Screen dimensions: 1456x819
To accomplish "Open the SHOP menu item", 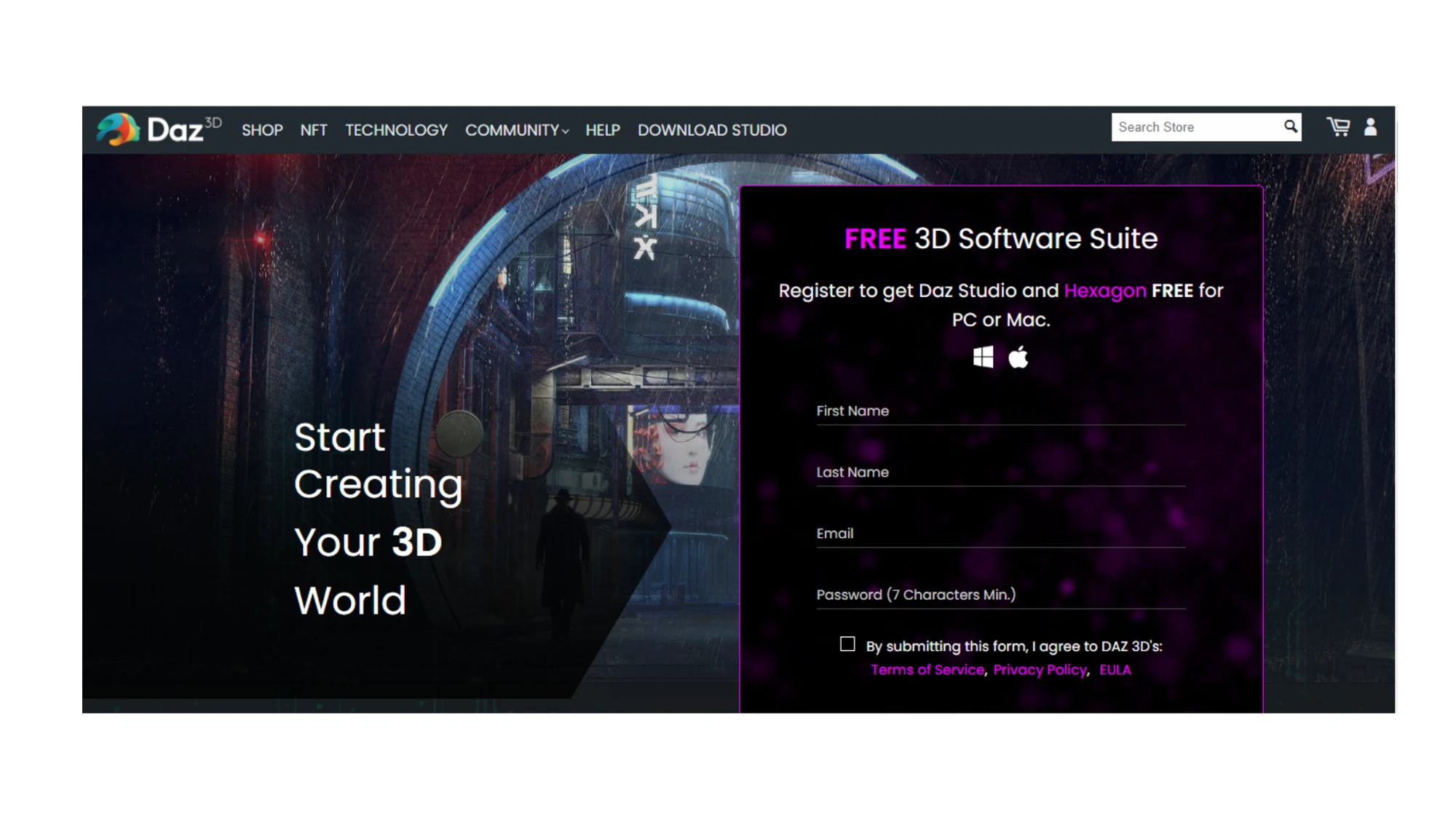I will click(x=262, y=130).
